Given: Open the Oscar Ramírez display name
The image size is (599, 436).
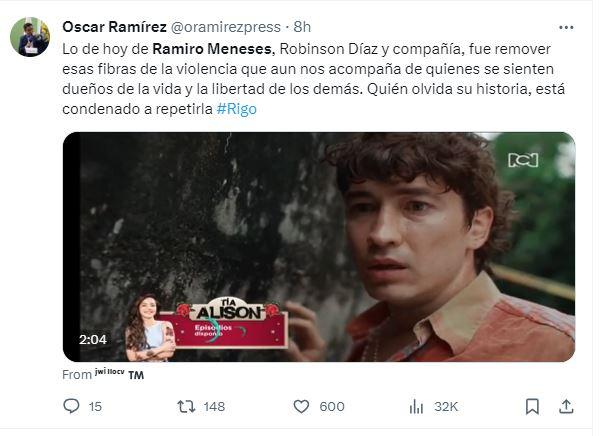Looking at the screenshot, I should [x=114, y=27].
